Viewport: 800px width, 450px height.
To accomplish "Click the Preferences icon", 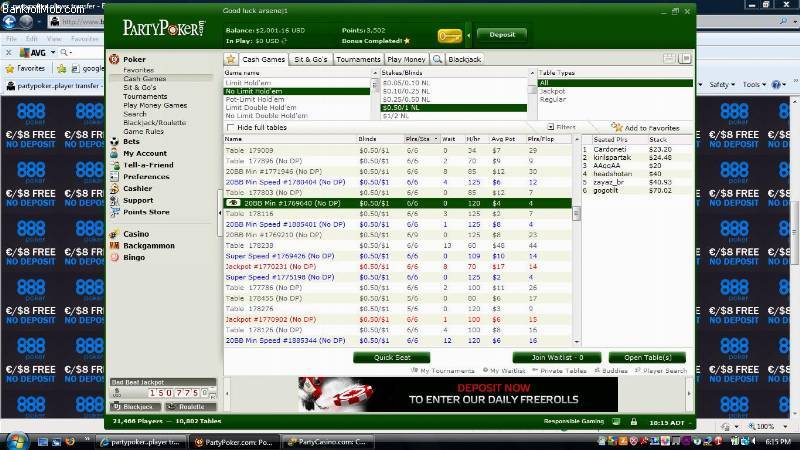I will [114, 177].
